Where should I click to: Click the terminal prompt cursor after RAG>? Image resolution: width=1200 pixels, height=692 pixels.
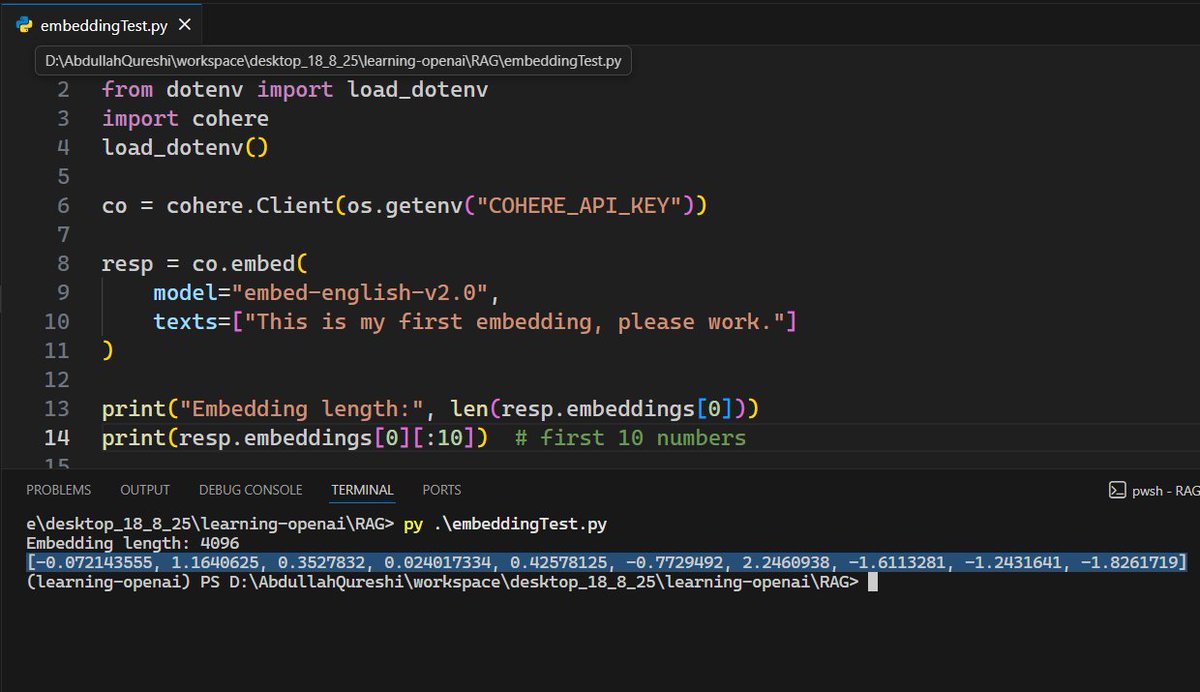pos(872,582)
